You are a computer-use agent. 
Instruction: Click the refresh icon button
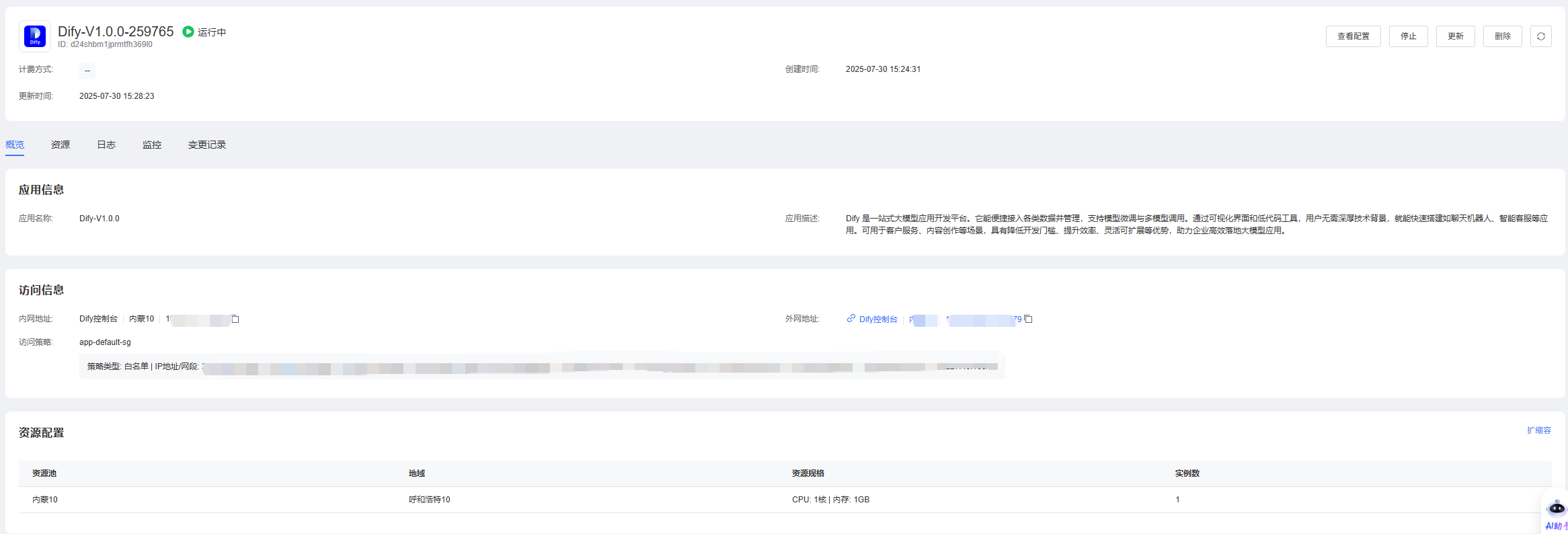pyautogui.click(x=1541, y=36)
